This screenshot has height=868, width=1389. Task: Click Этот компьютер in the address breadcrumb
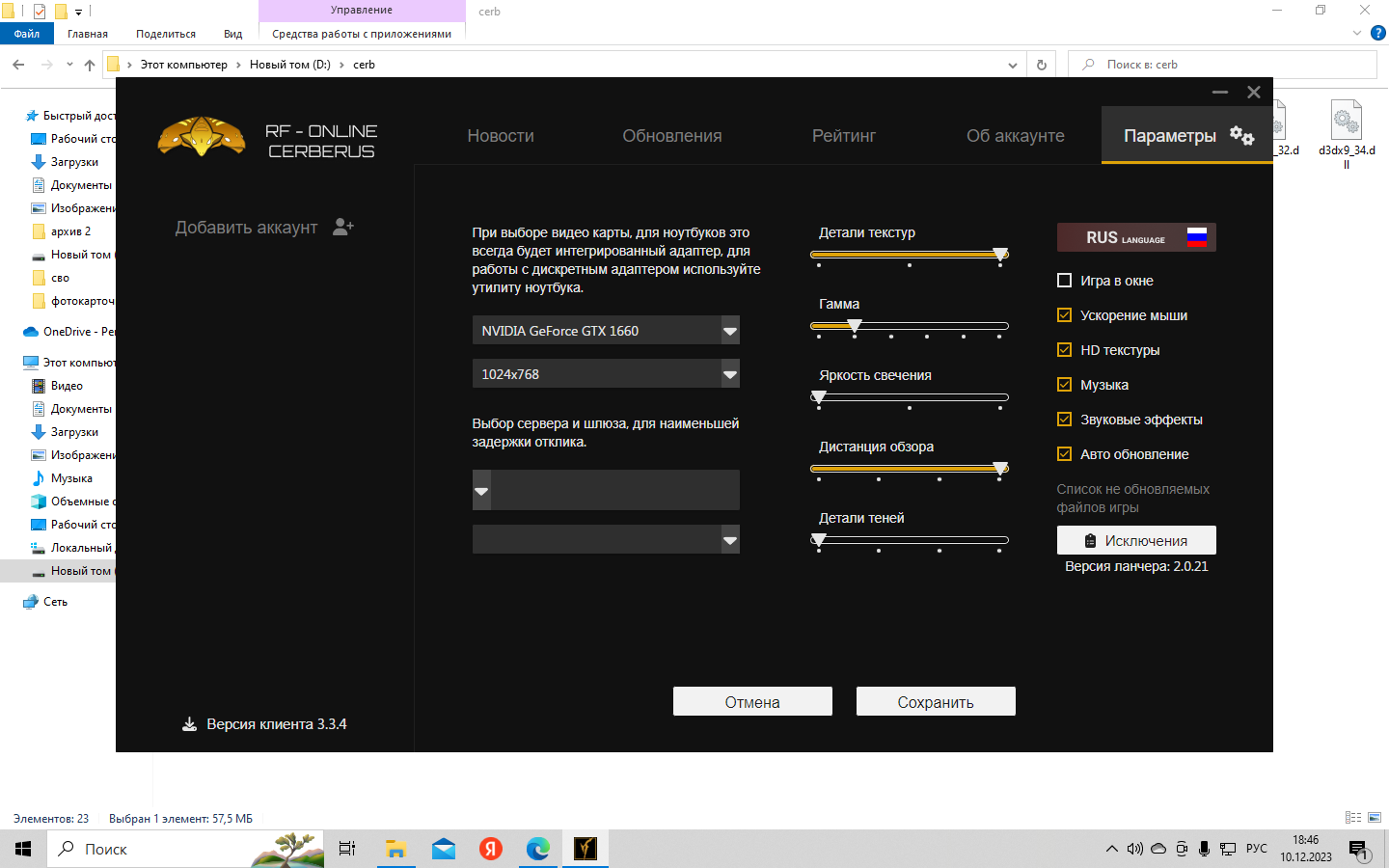pyautogui.click(x=184, y=65)
